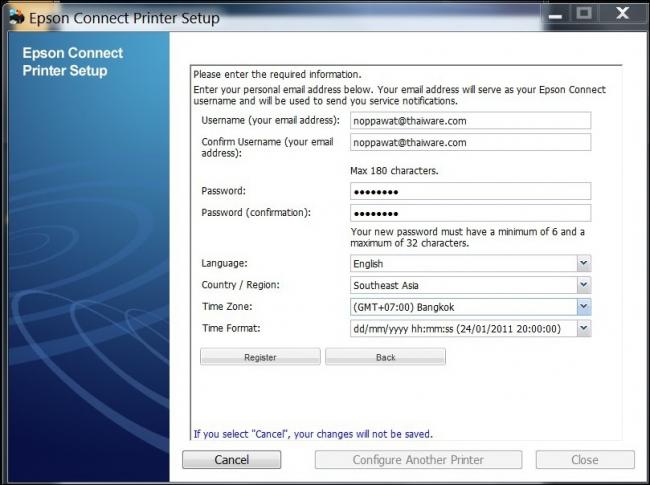Click the 'Time Zone:' label
650x485 pixels.
(227, 306)
